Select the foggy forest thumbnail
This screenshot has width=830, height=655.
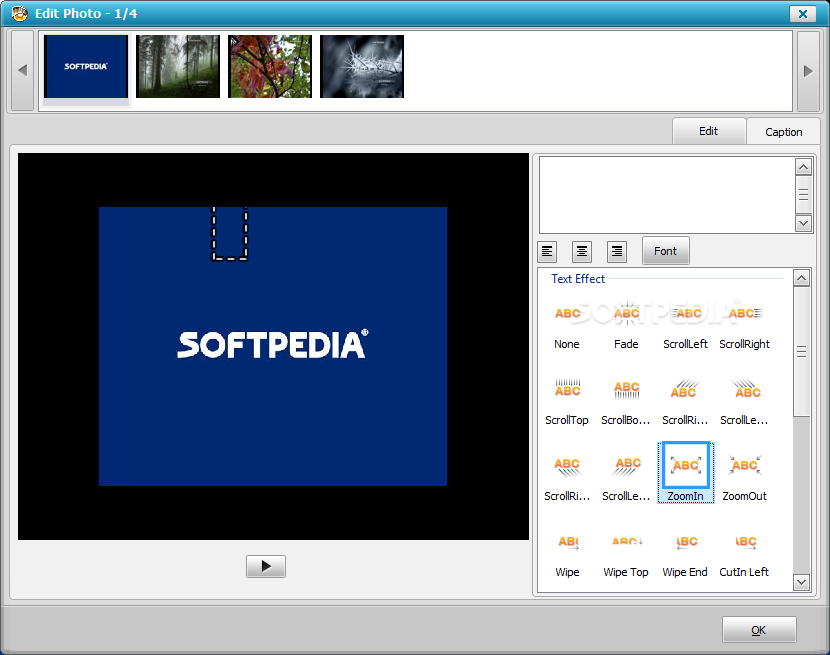click(x=178, y=67)
